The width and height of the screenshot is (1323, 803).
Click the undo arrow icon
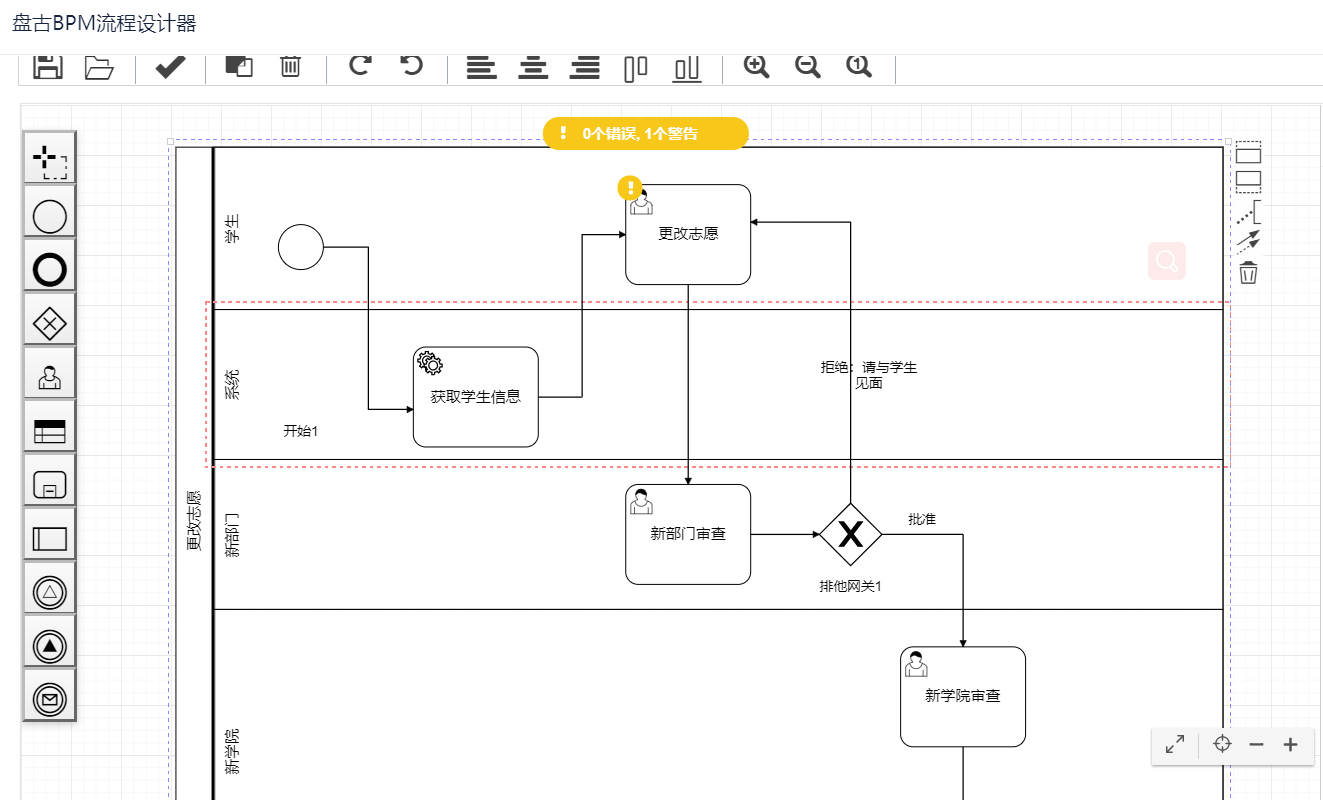(x=411, y=66)
